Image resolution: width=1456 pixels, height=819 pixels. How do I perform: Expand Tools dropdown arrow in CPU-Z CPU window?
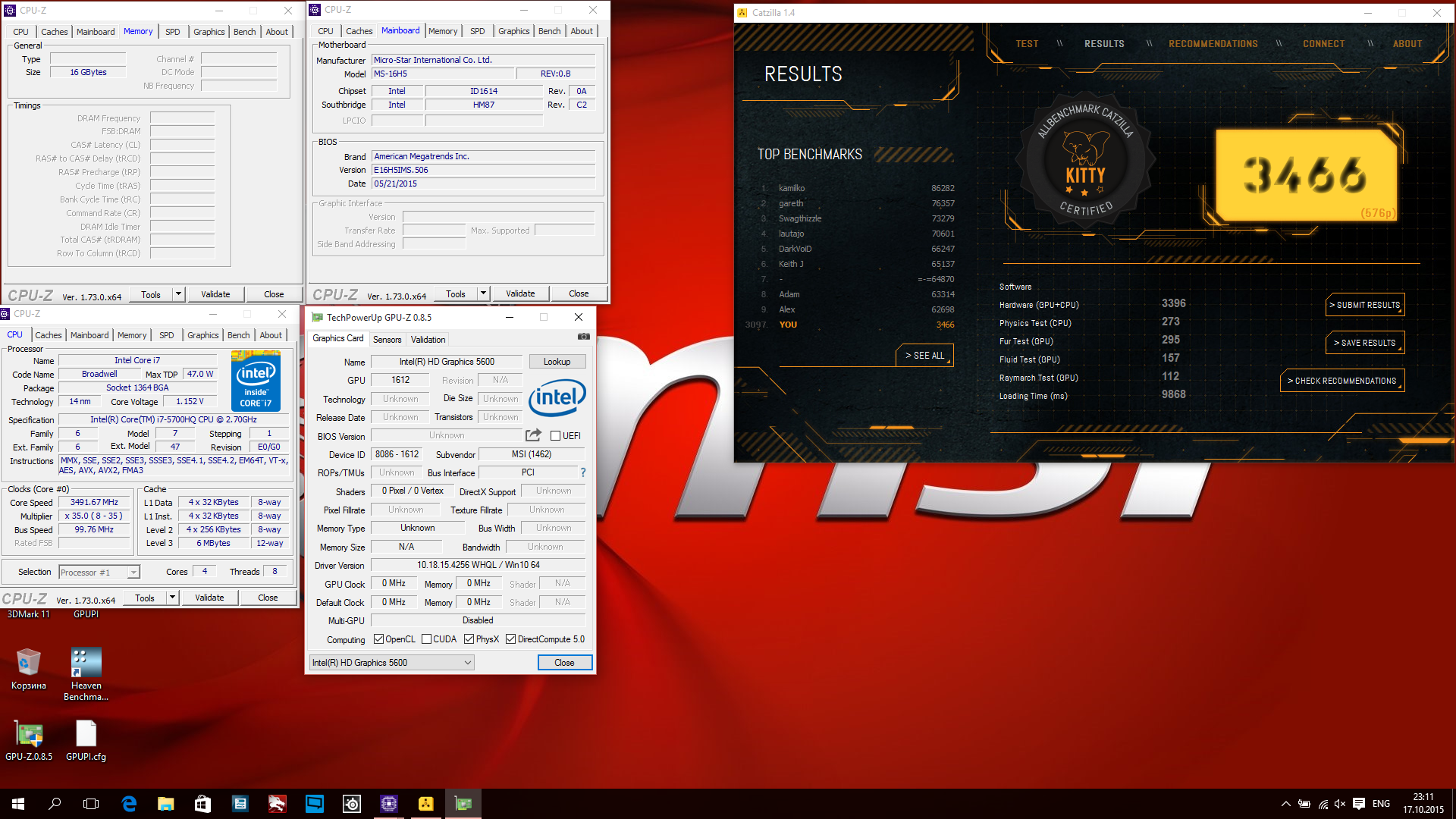172,598
